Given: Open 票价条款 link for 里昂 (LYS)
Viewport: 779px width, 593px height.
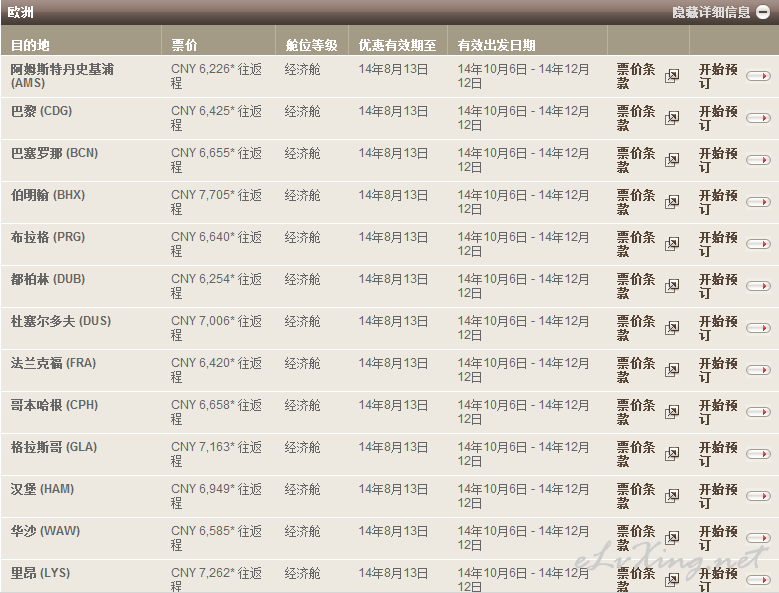Looking at the screenshot, I should point(636,579).
